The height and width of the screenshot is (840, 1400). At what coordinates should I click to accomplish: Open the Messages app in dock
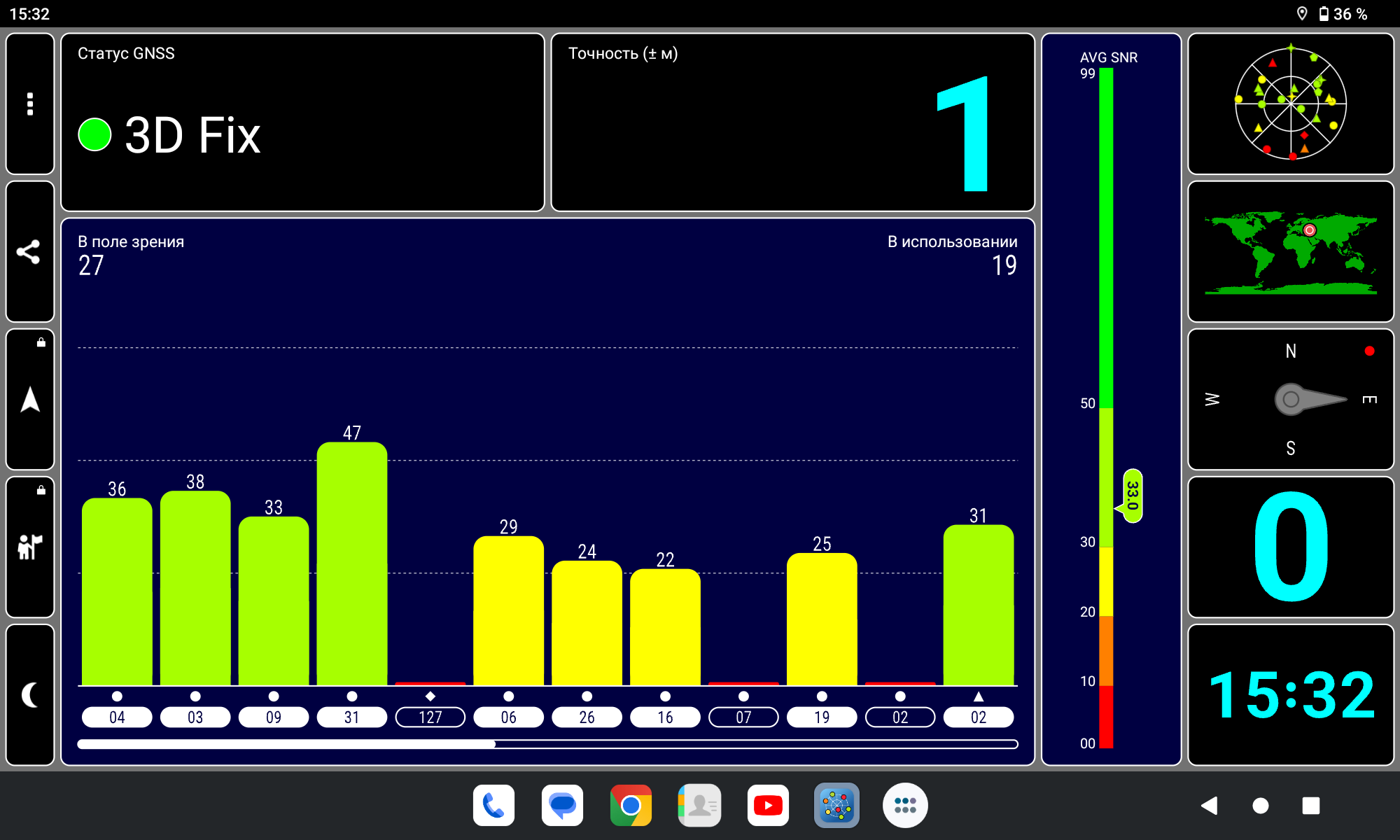562,806
